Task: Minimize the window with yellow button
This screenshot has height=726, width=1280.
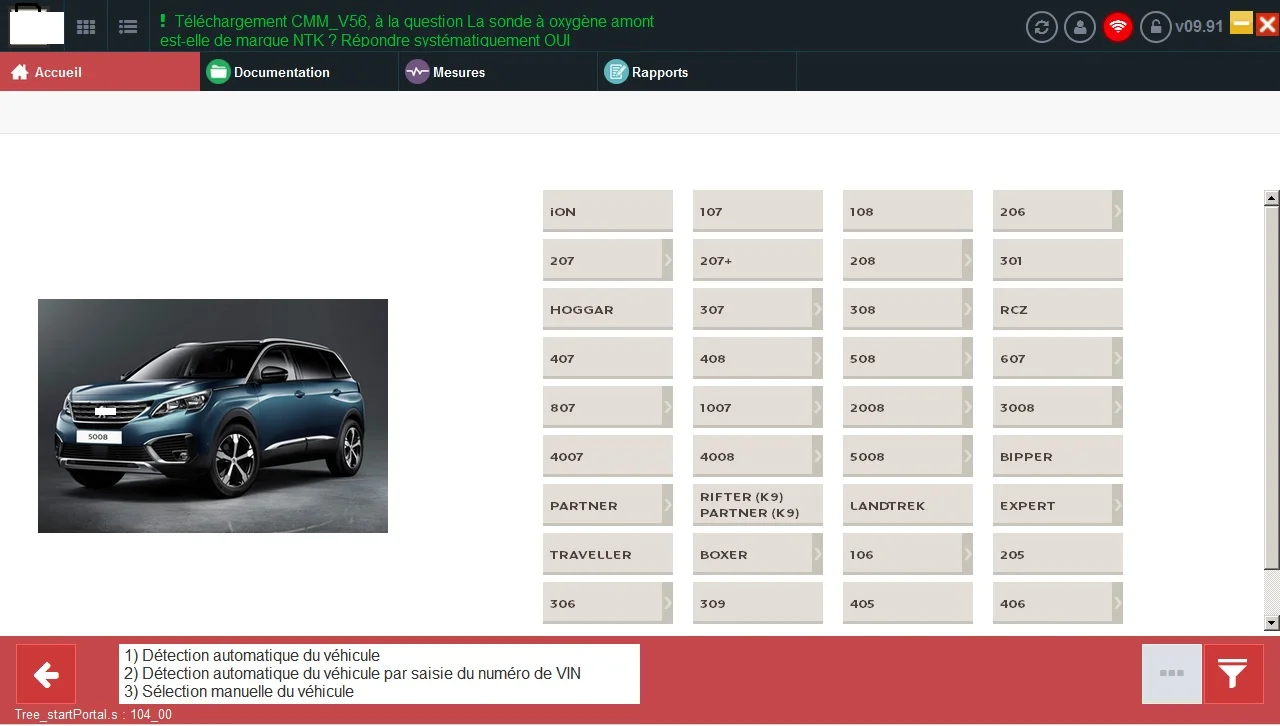Action: coord(1241,22)
